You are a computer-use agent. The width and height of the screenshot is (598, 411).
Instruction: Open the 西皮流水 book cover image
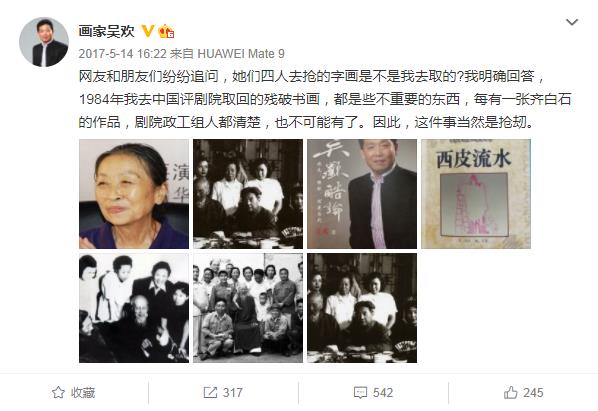(476, 194)
